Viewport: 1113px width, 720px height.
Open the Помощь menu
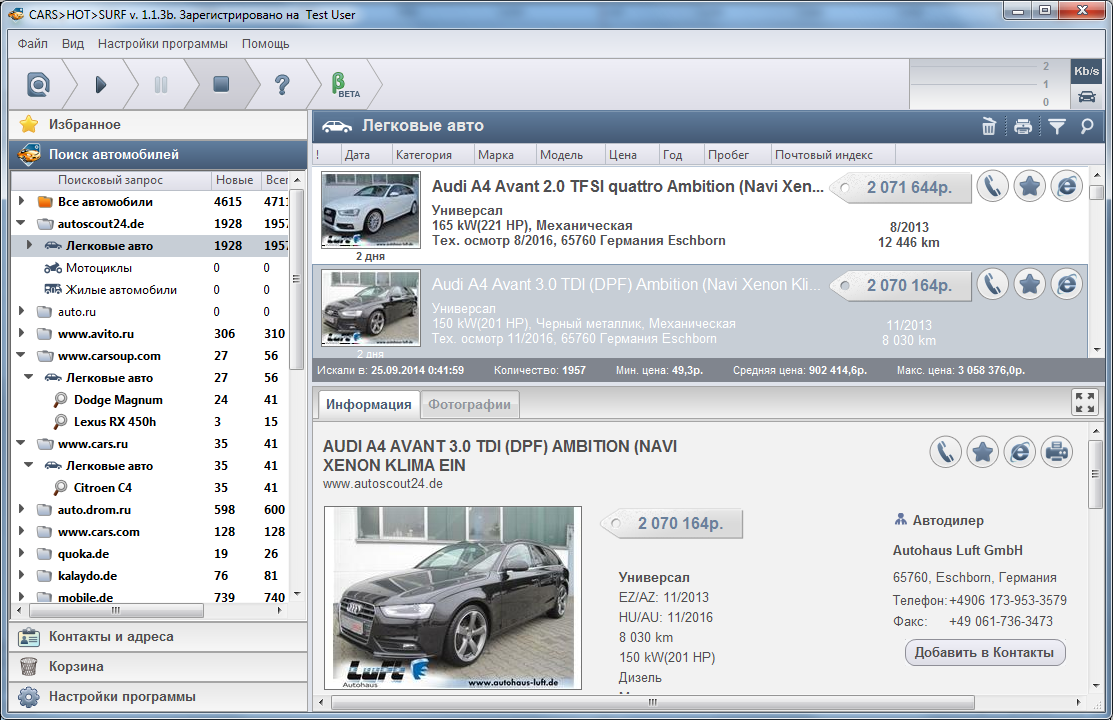(x=265, y=43)
